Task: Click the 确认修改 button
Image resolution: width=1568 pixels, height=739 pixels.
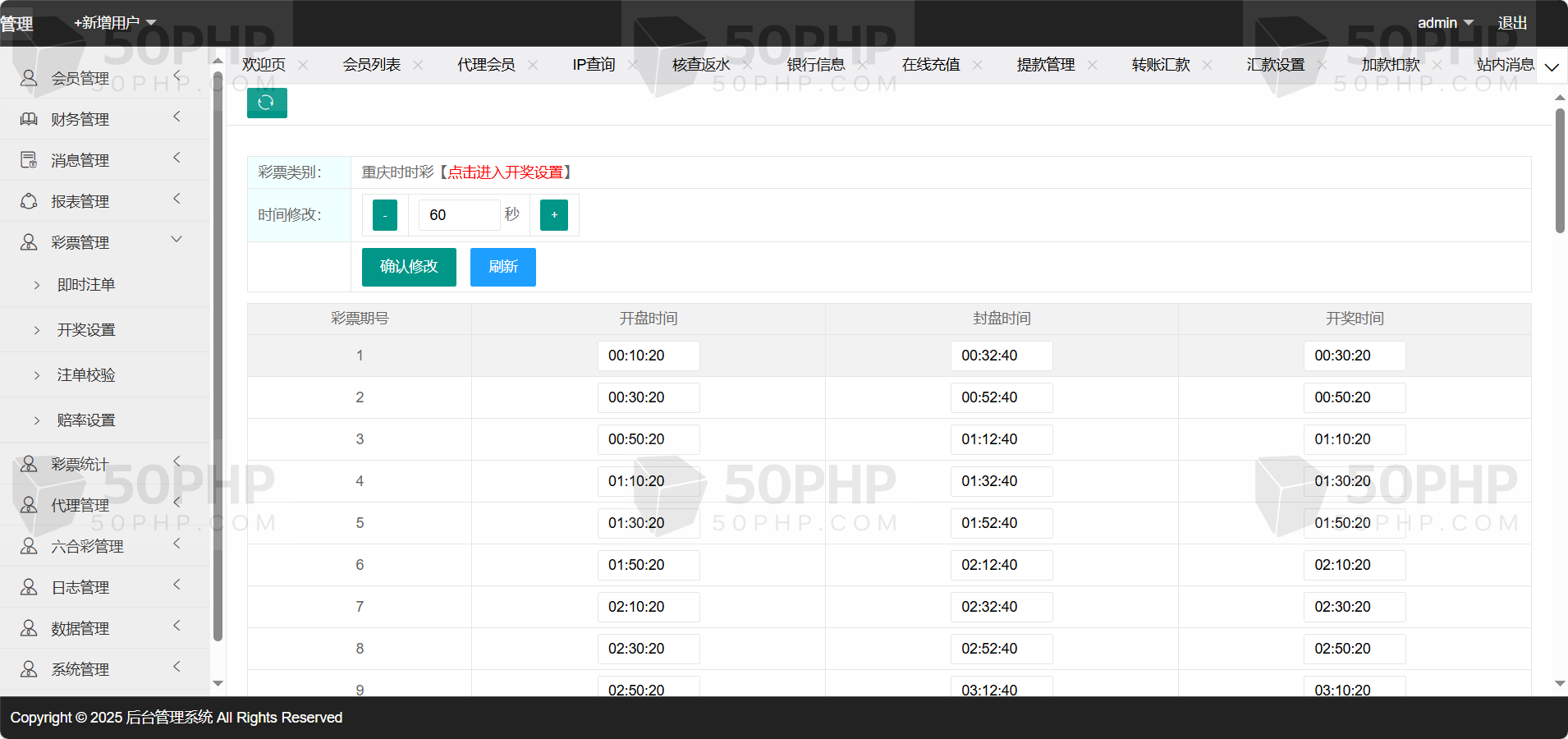Action: point(409,267)
